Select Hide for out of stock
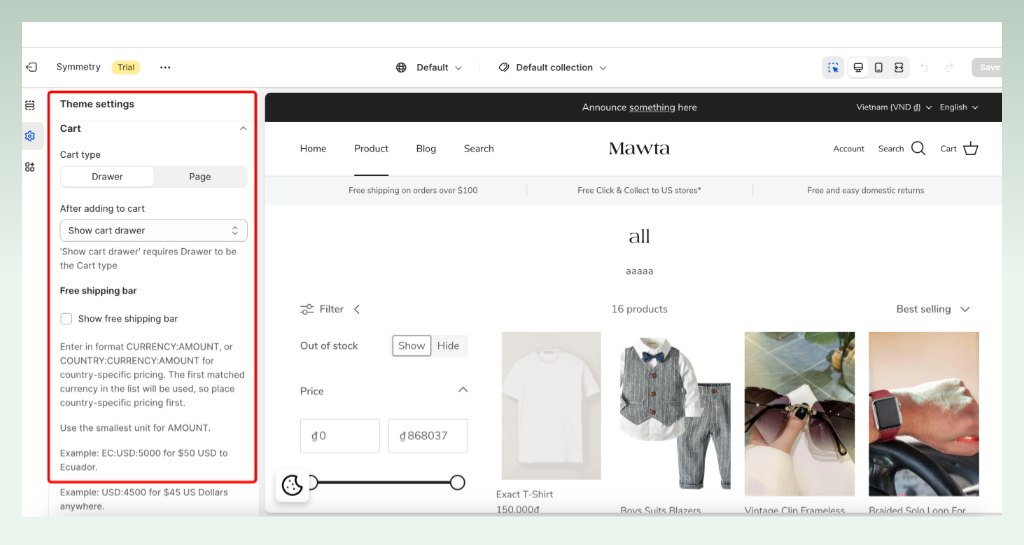1024x545 pixels. (x=448, y=346)
